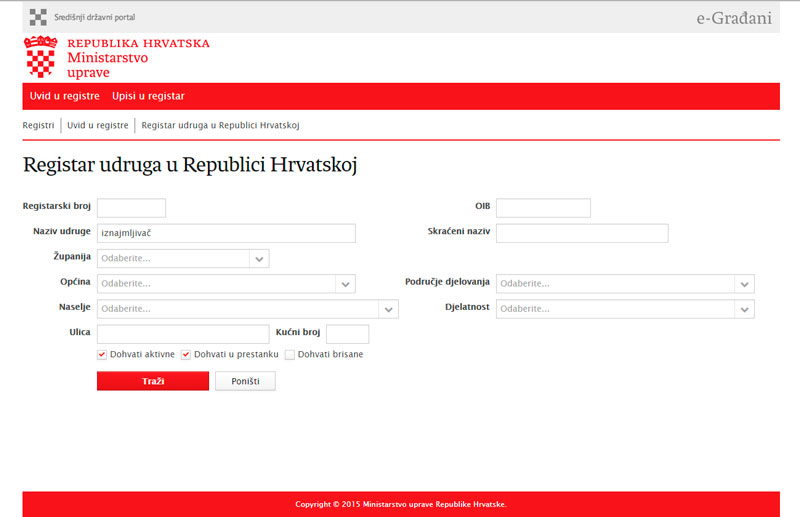Toggle the Dohvati aktivne checkbox
Image resolution: width=800 pixels, height=517 pixels.
(102, 354)
